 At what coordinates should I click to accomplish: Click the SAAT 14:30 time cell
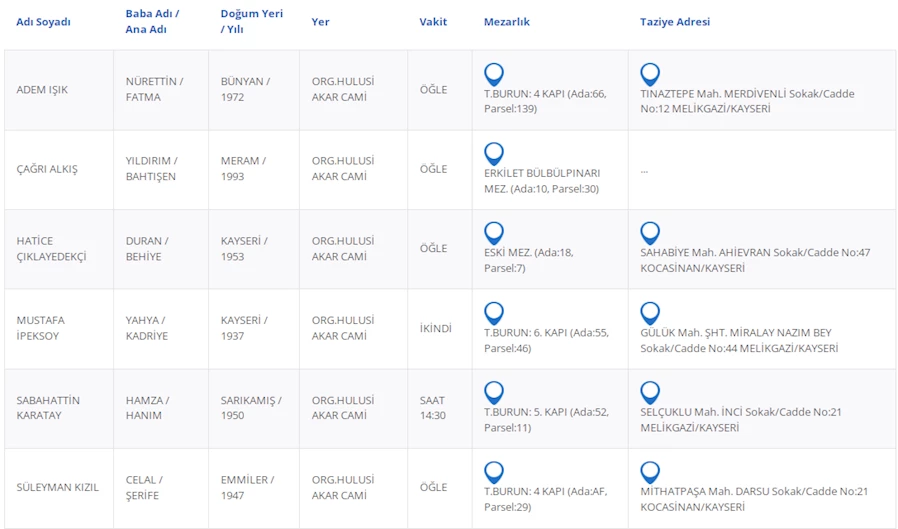pos(433,408)
